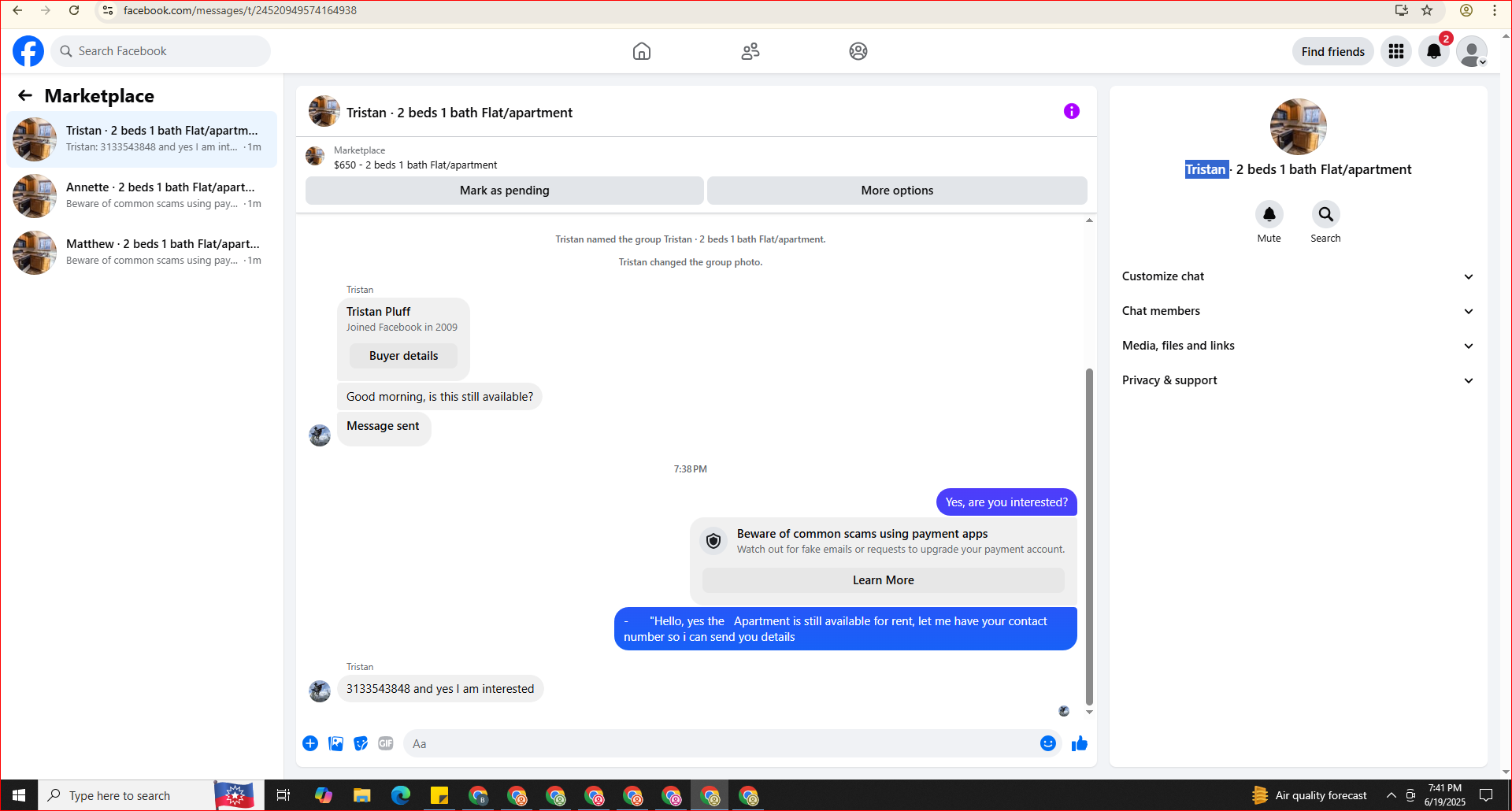Open the conversation header listing thumbnail
1512x811 pixels.
click(324, 112)
